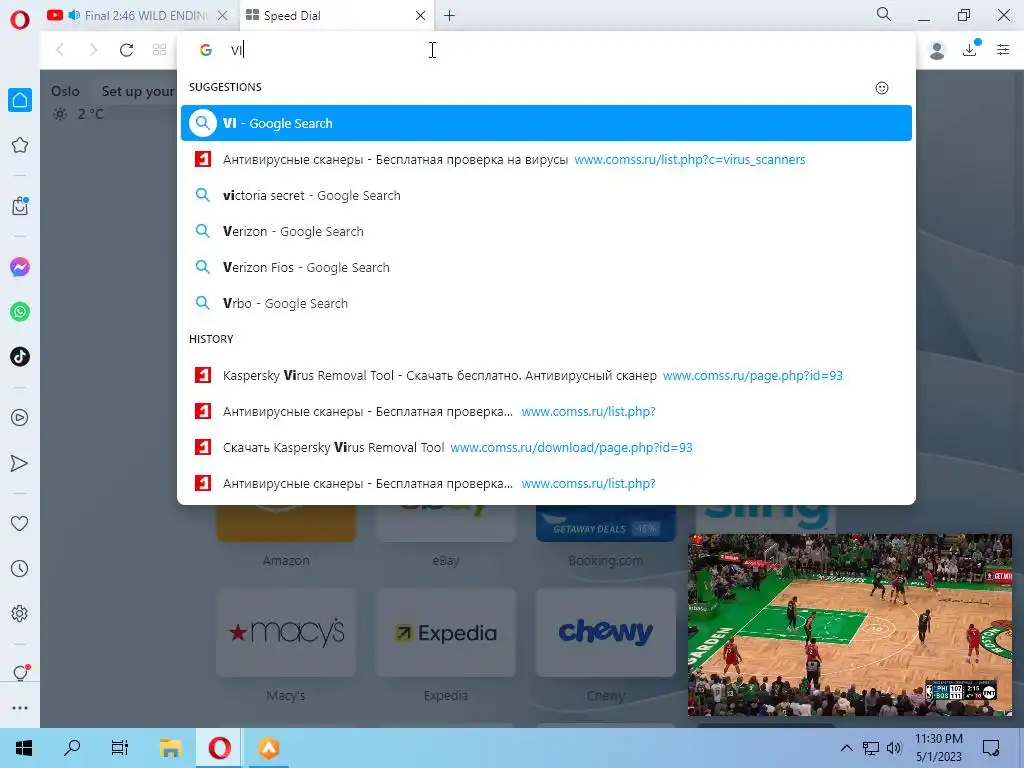Open Windows taskbar search
This screenshot has height=768, width=1024.
point(72,748)
